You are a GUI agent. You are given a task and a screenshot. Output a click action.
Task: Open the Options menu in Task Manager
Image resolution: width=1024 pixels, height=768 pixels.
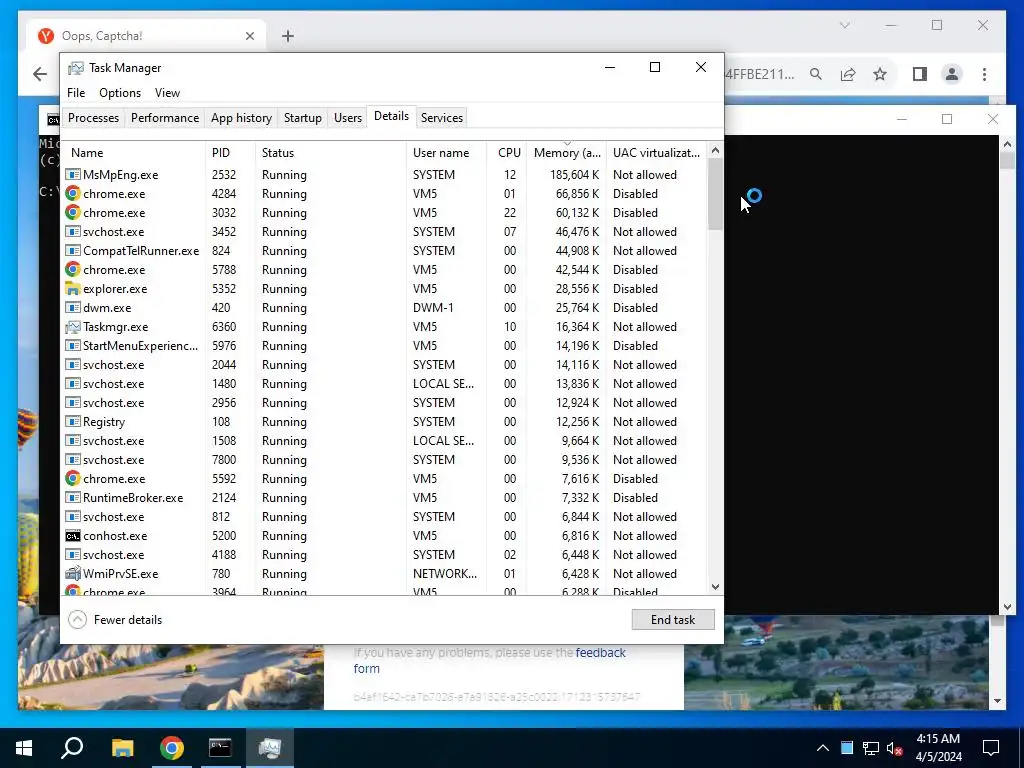[x=120, y=93]
